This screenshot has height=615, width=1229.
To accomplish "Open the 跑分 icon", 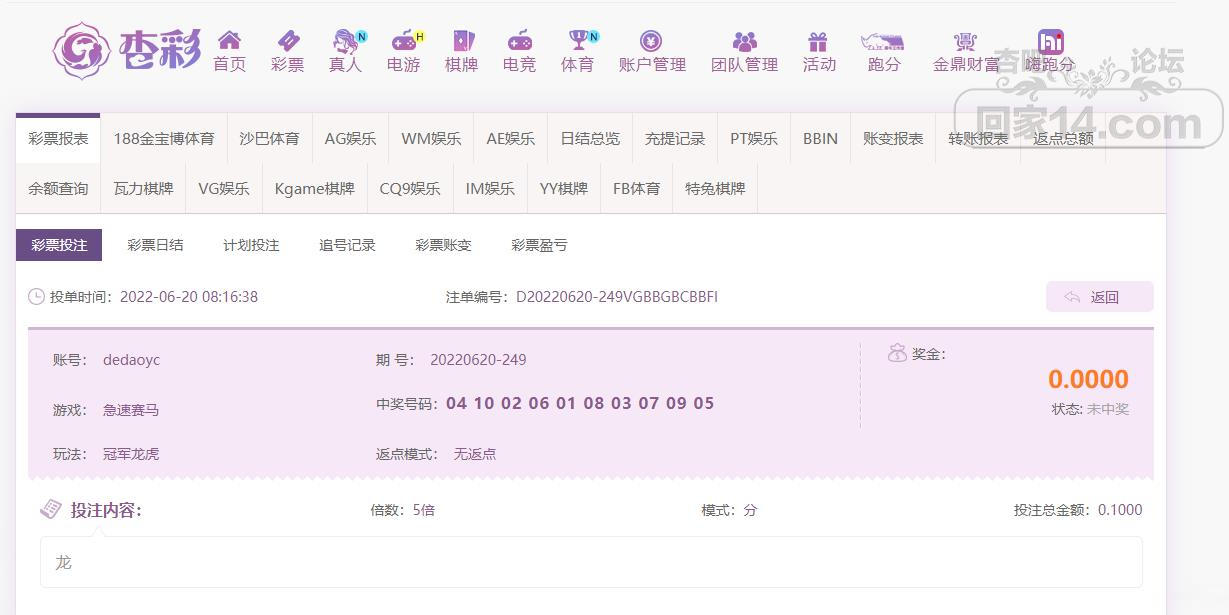I will (883, 41).
